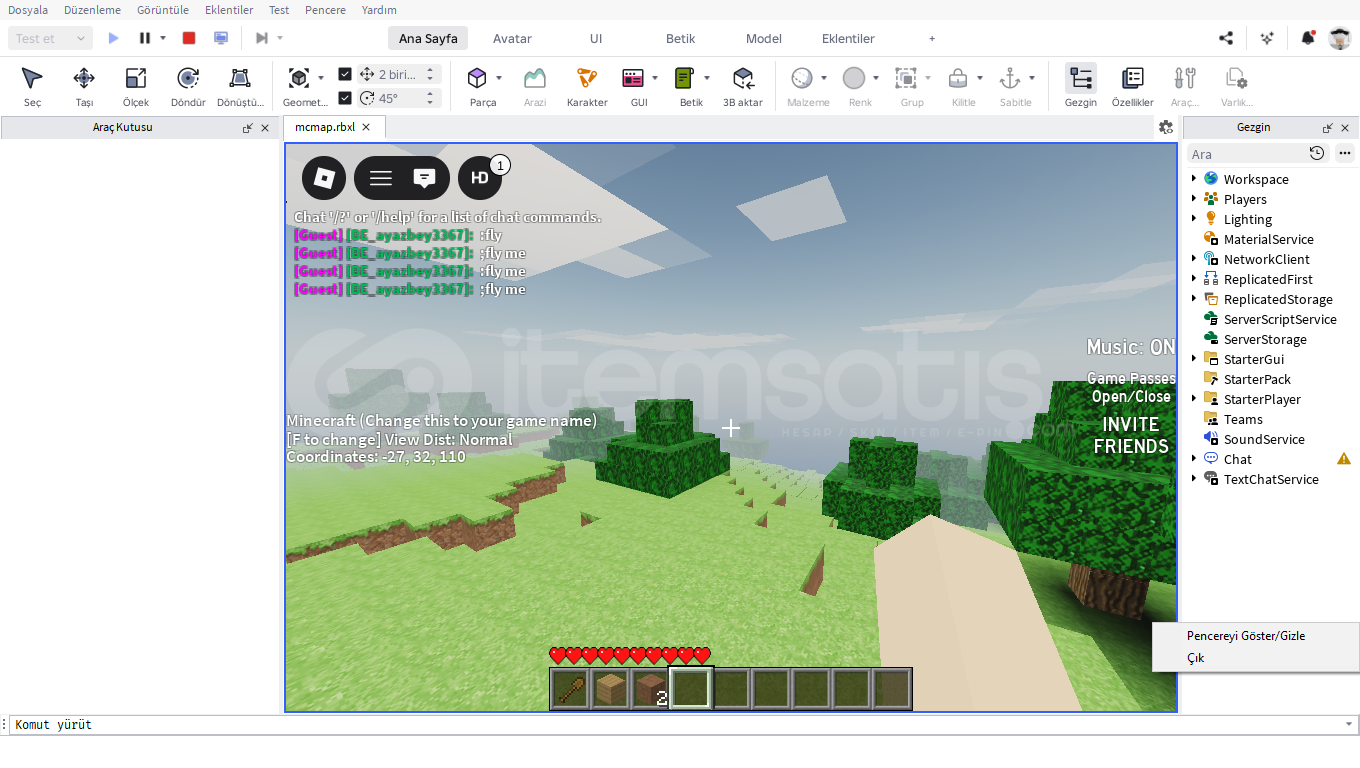Toggle the in-game chat bubble icon
1360x768 pixels.
pos(424,178)
